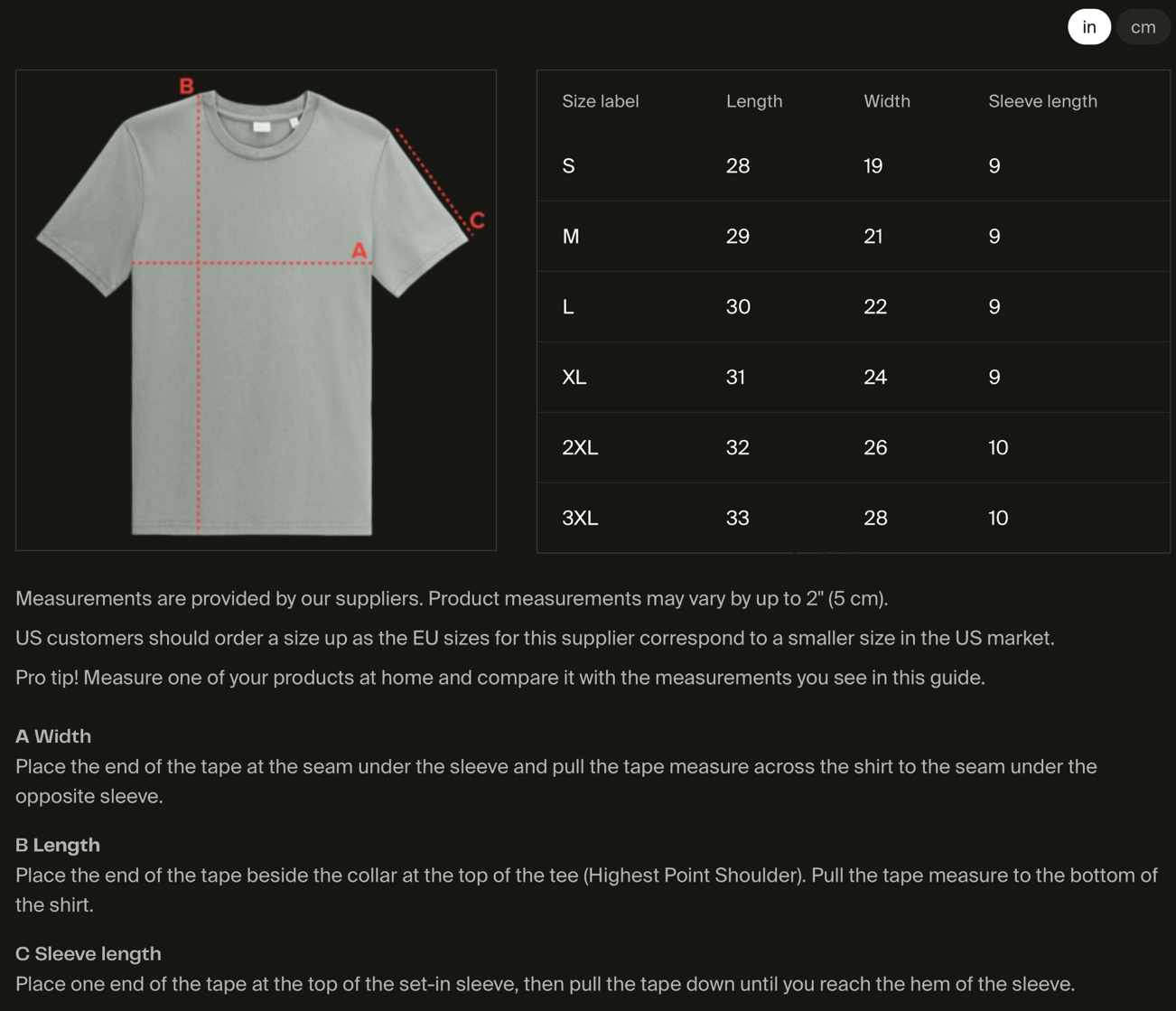
Task: Select the 2XL size row label
Action: coord(580,448)
